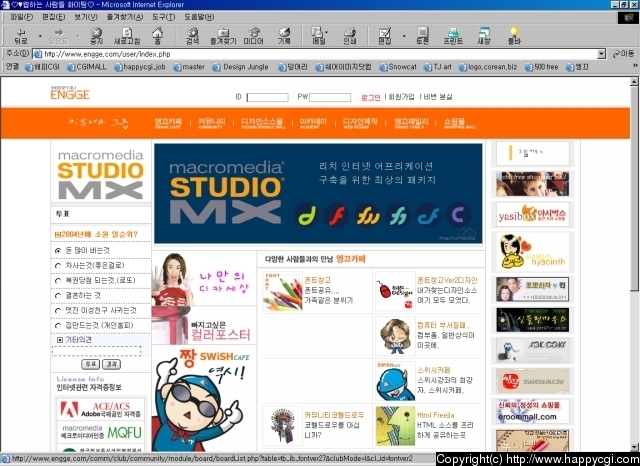
Task: Click the 폰트창고Ver2디자인 cafe link
Action: point(447,280)
